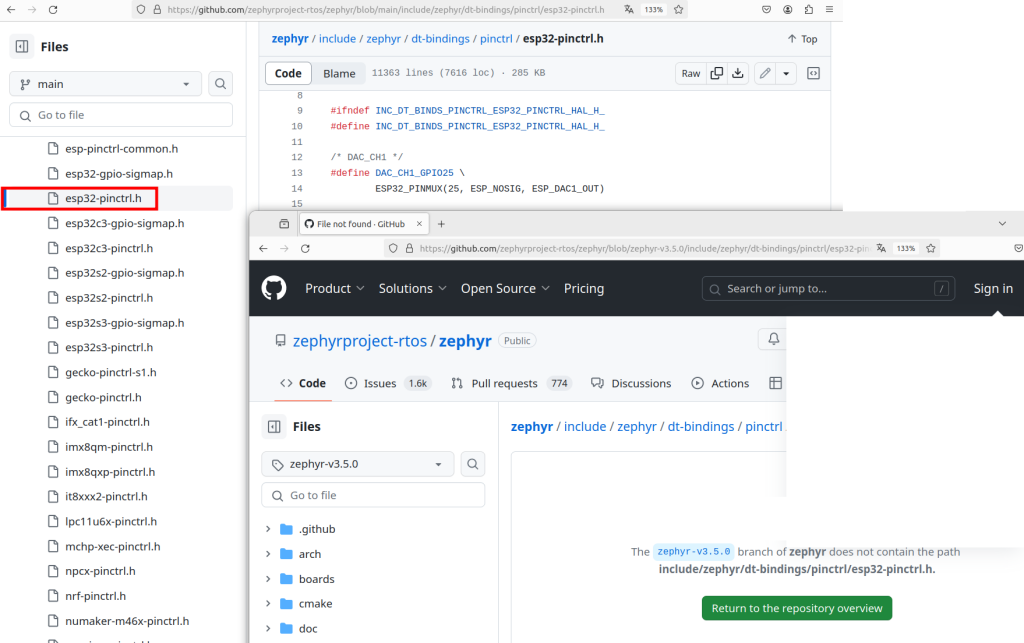
Task: Open edit options dropdown arrow next to pencil
Action: [x=786, y=73]
